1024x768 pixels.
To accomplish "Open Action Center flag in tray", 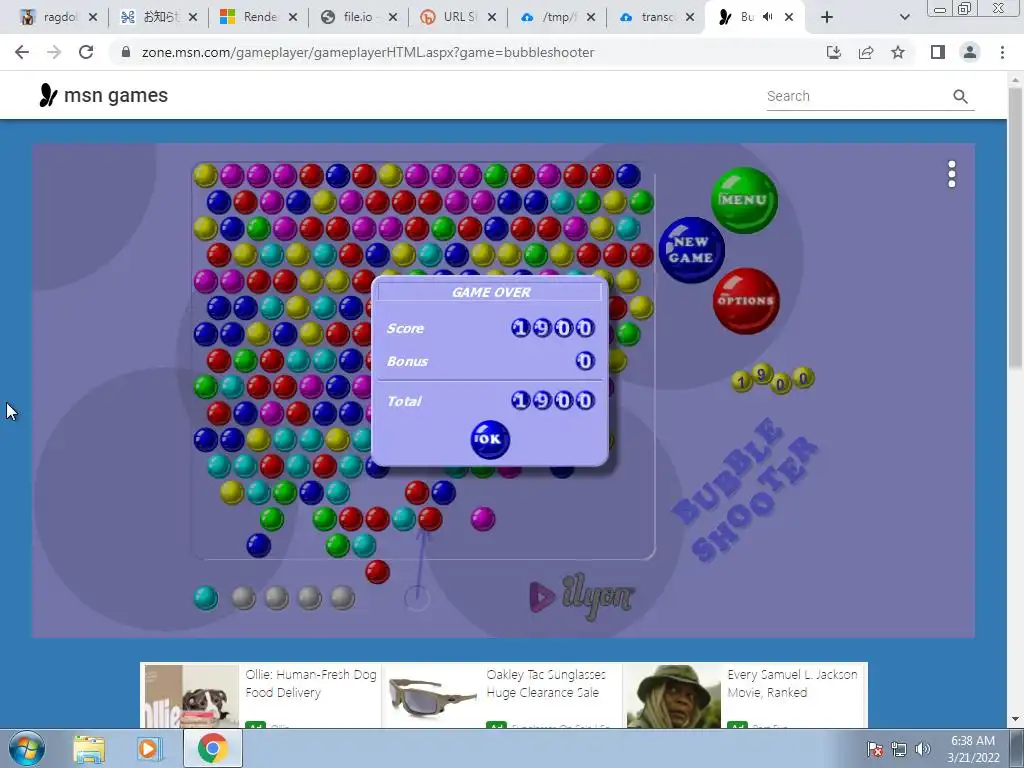I will coord(875,749).
